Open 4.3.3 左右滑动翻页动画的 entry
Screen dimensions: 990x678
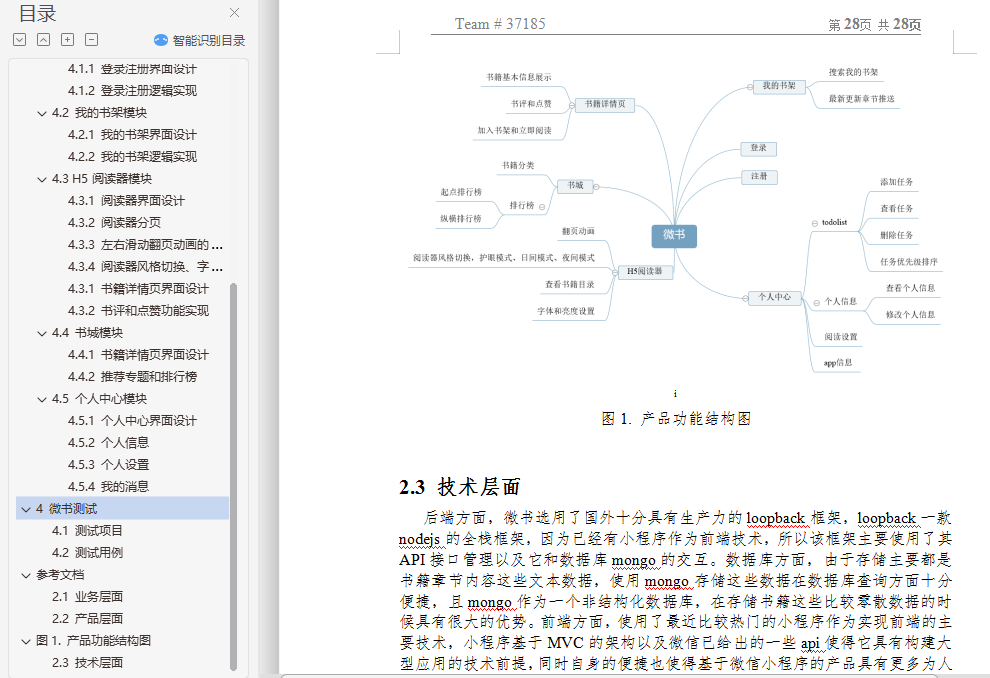click(x=145, y=245)
